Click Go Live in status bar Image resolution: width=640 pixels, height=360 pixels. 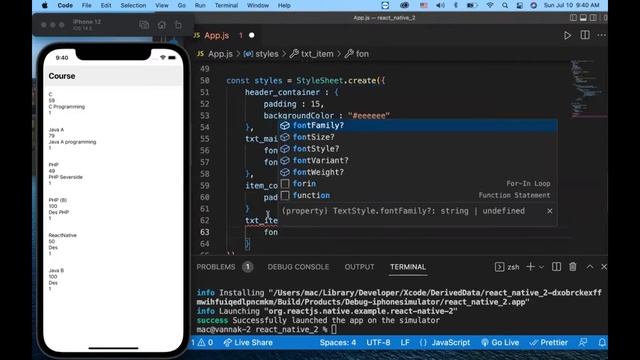point(500,342)
